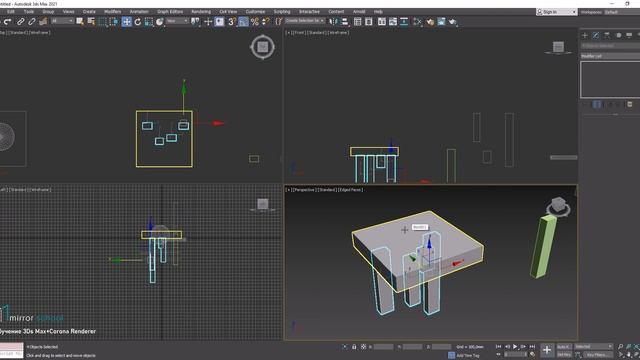Activate Select and Rotate tool

tap(138, 22)
